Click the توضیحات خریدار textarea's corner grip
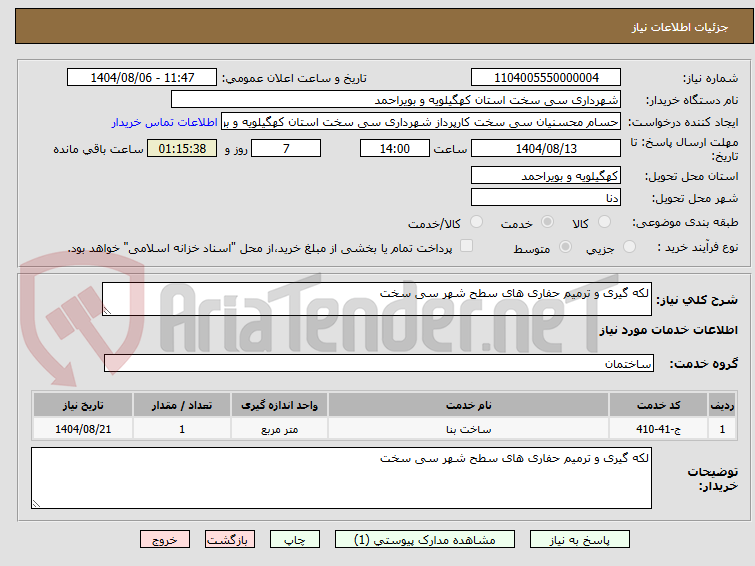 (x=37, y=503)
